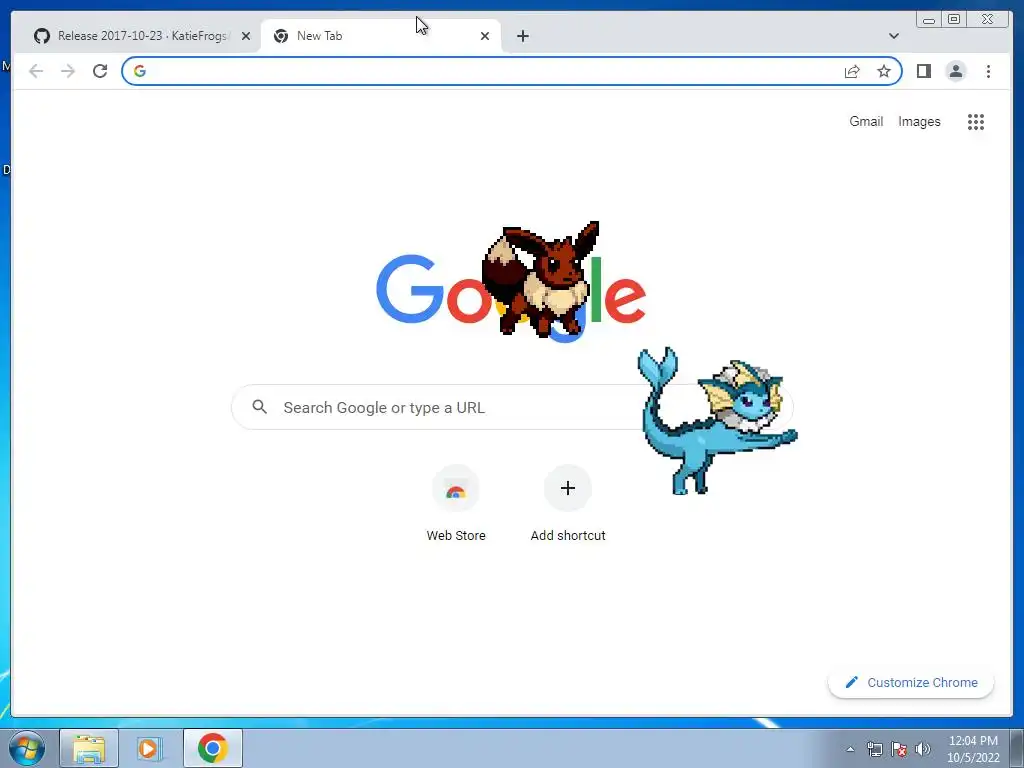Open the Windows Start menu orb
The height and width of the screenshot is (768, 1024).
point(26,748)
